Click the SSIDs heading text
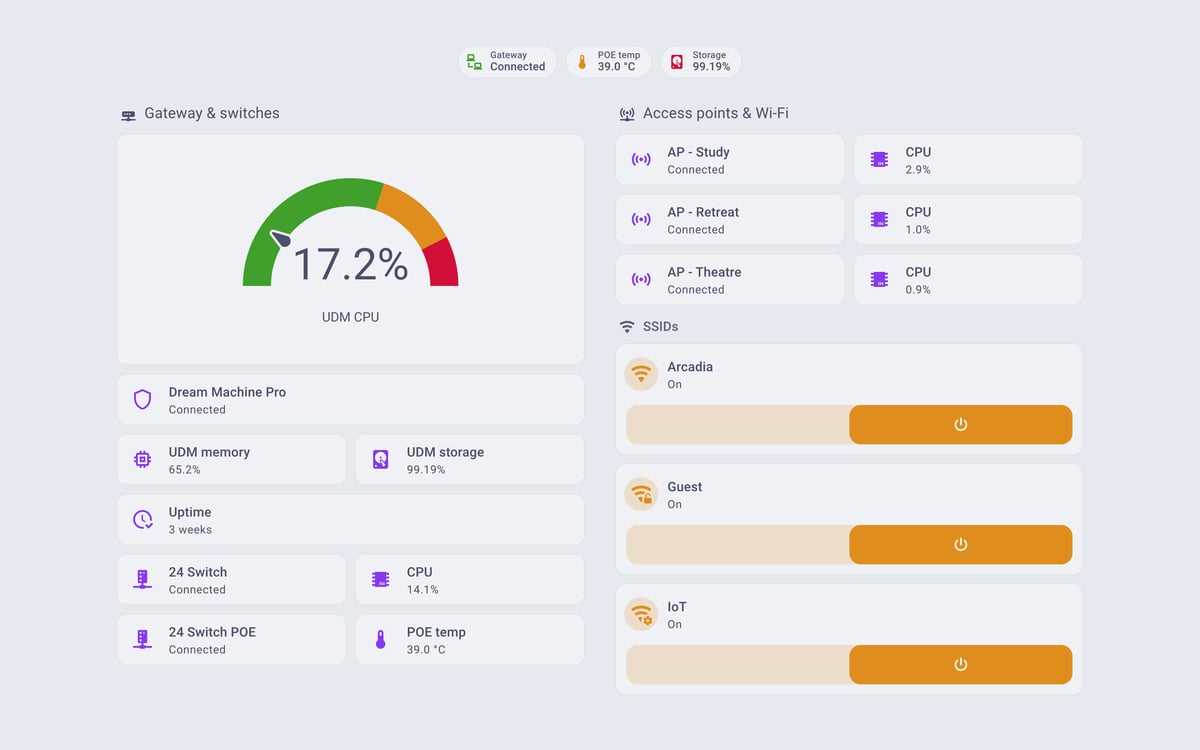 (661, 327)
